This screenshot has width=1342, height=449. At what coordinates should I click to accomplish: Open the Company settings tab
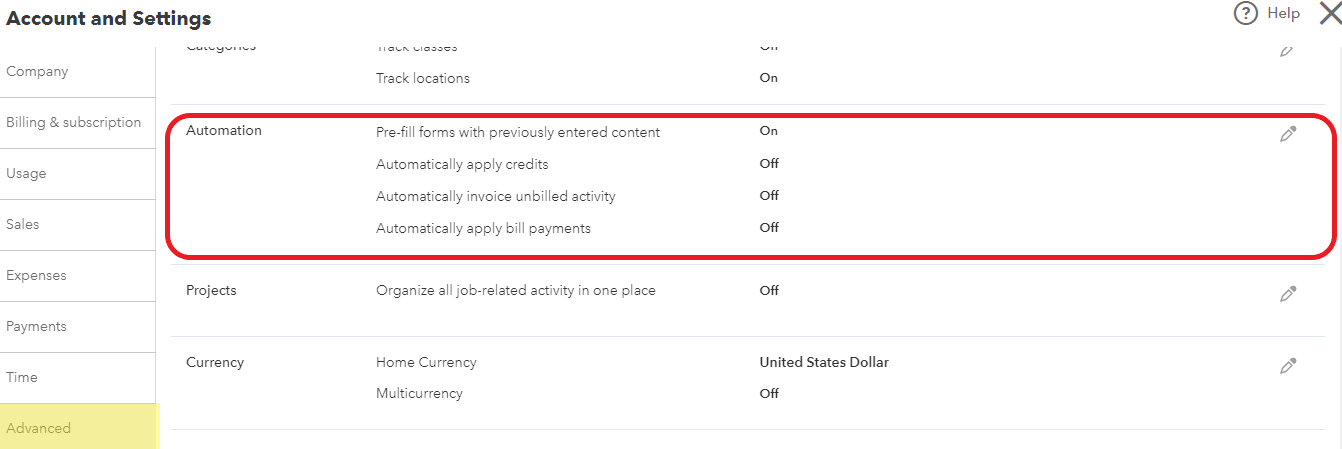[x=37, y=72]
